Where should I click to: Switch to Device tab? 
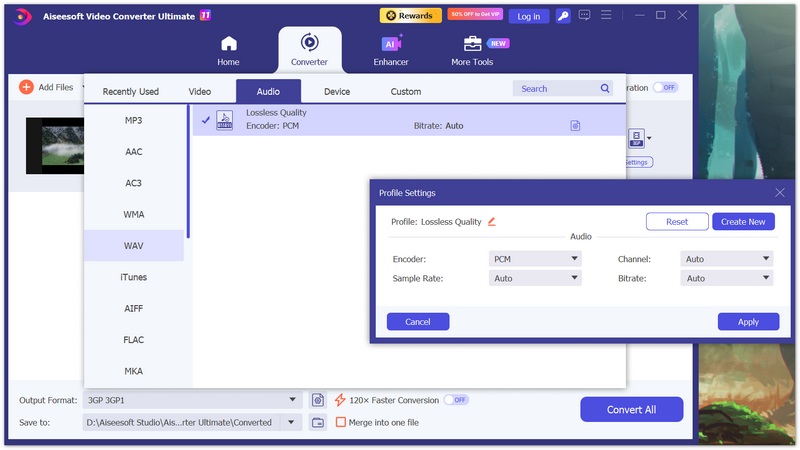tap(337, 92)
